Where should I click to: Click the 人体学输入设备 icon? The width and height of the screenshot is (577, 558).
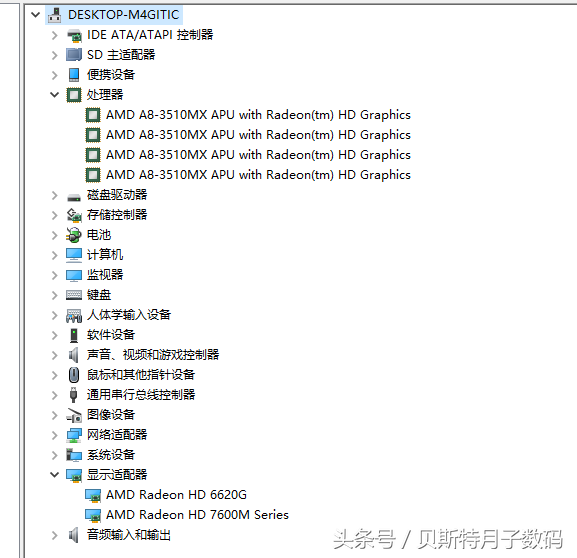click(x=74, y=315)
